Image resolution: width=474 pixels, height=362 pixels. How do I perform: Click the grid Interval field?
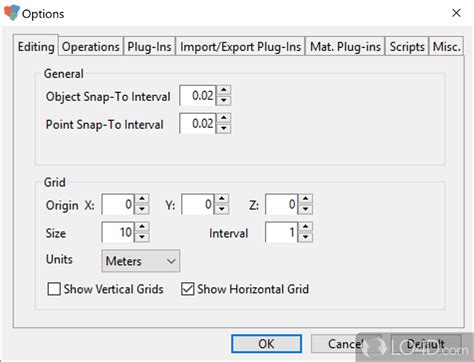282,232
